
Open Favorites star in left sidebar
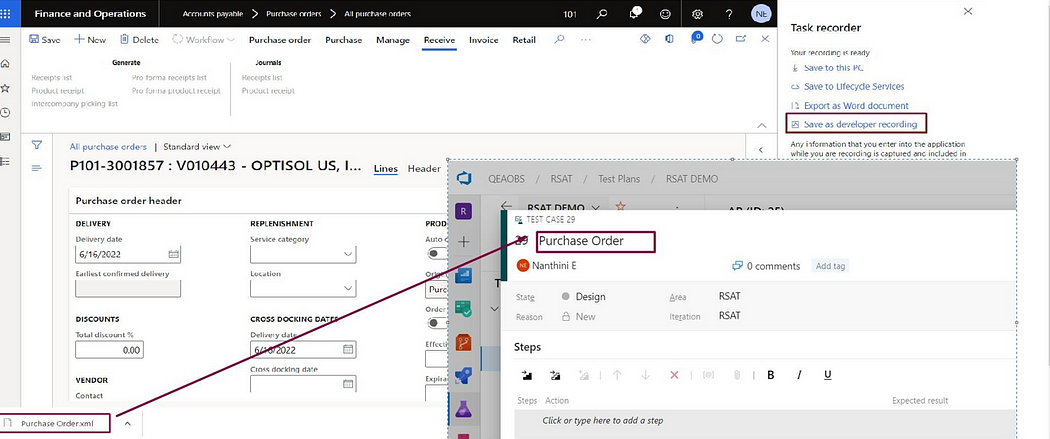point(5,88)
